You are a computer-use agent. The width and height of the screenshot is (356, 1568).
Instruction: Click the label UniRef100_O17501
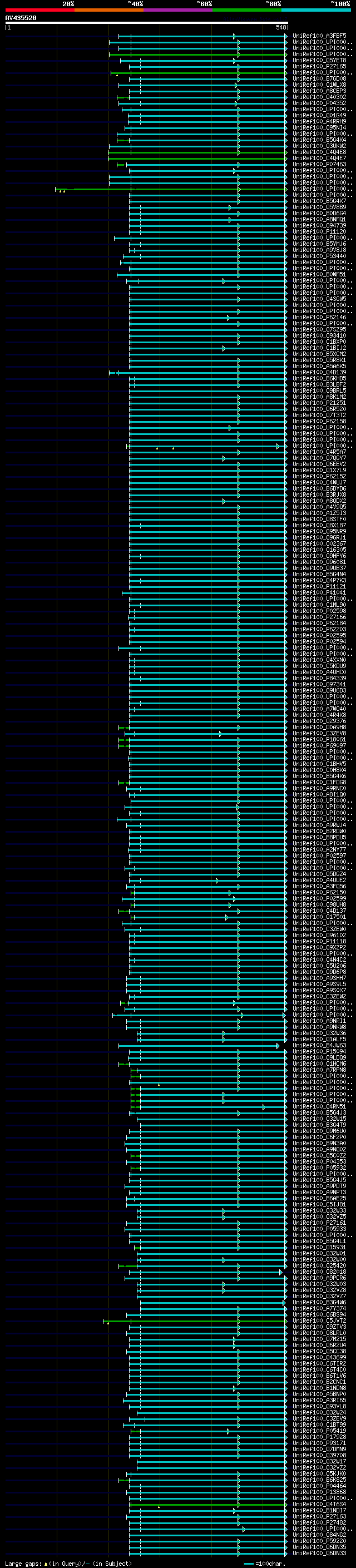(319, 917)
